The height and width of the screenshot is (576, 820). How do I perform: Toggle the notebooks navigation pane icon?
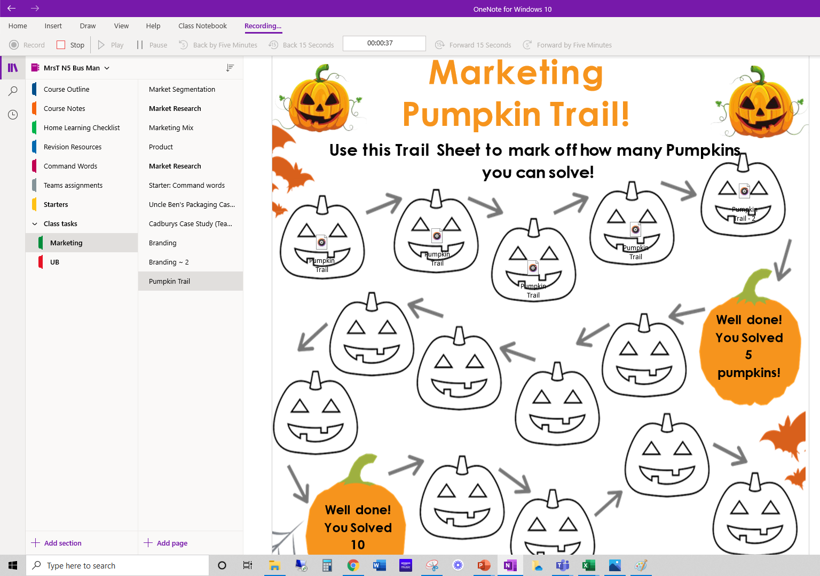click(13, 68)
